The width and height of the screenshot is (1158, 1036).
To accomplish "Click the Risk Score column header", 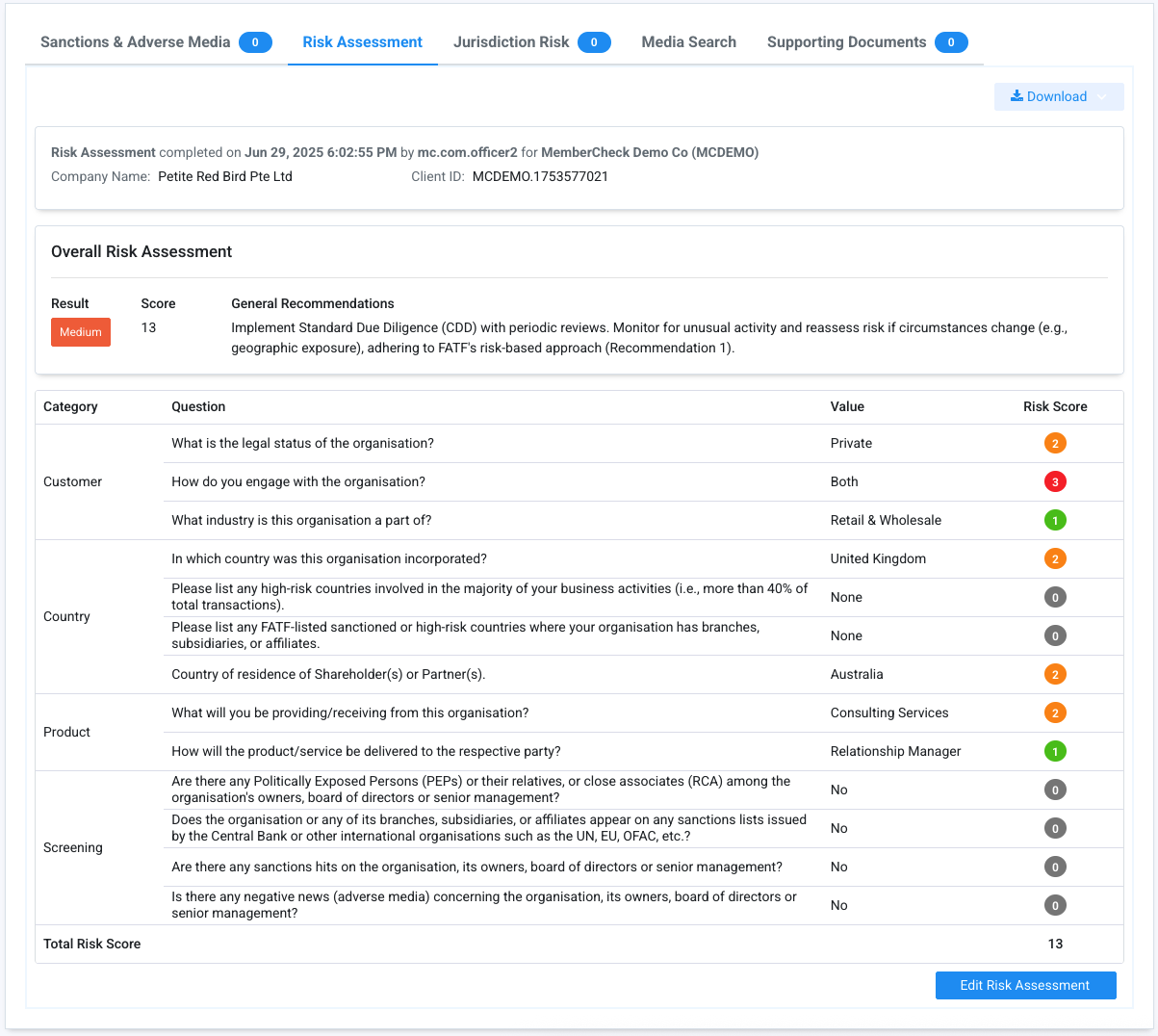I will tap(1055, 406).
